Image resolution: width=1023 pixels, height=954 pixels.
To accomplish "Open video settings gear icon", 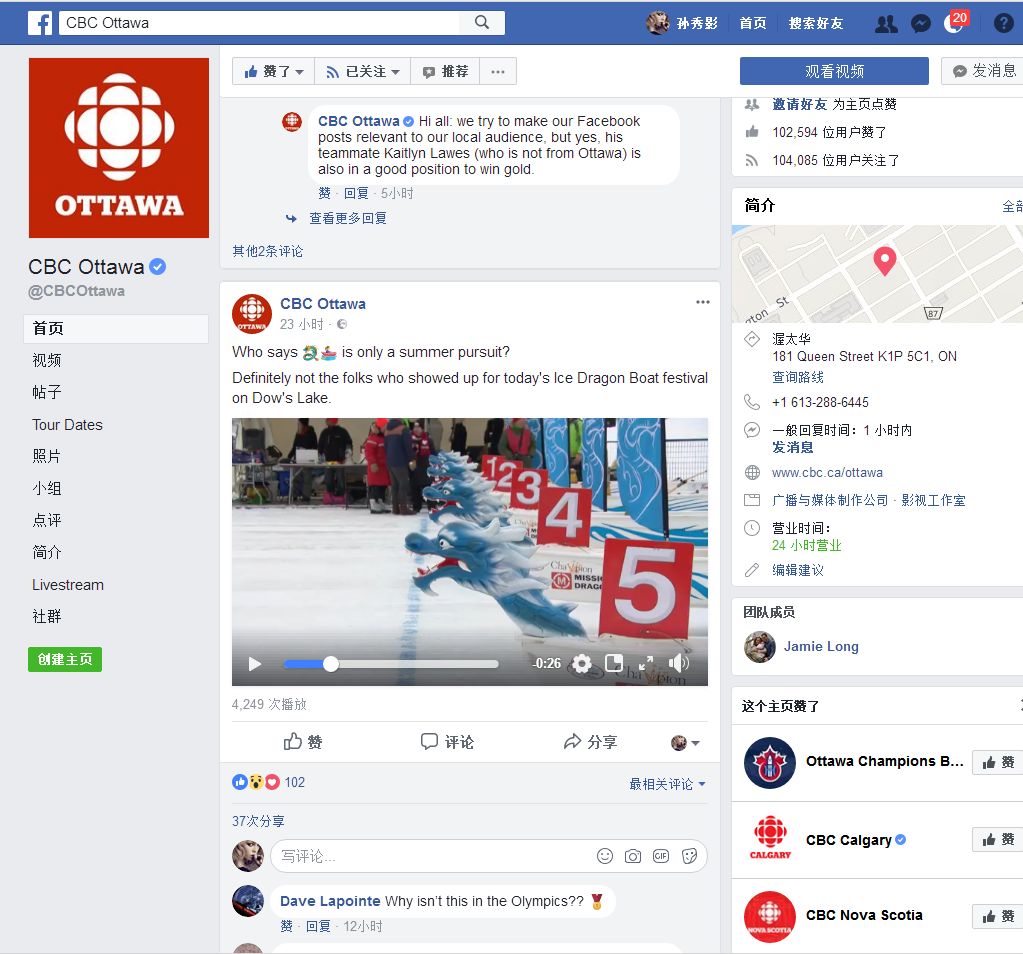I will pyautogui.click(x=581, y=664).
